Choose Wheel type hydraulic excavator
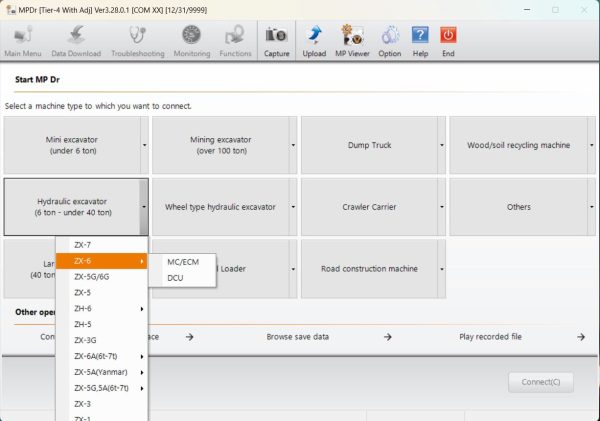 pyautogui.click(x=221, y=207)
